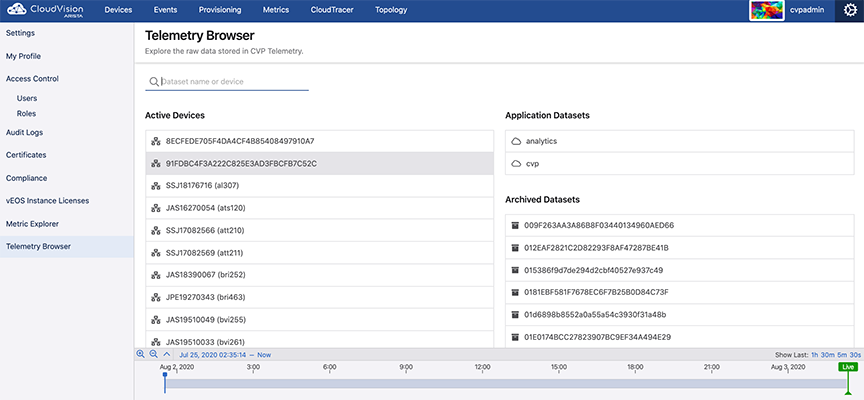864x400 pixels.
Task: Click archive icon for 009F263AA3A86B8F03440134960AED66
Action: (x=515, y=225)
